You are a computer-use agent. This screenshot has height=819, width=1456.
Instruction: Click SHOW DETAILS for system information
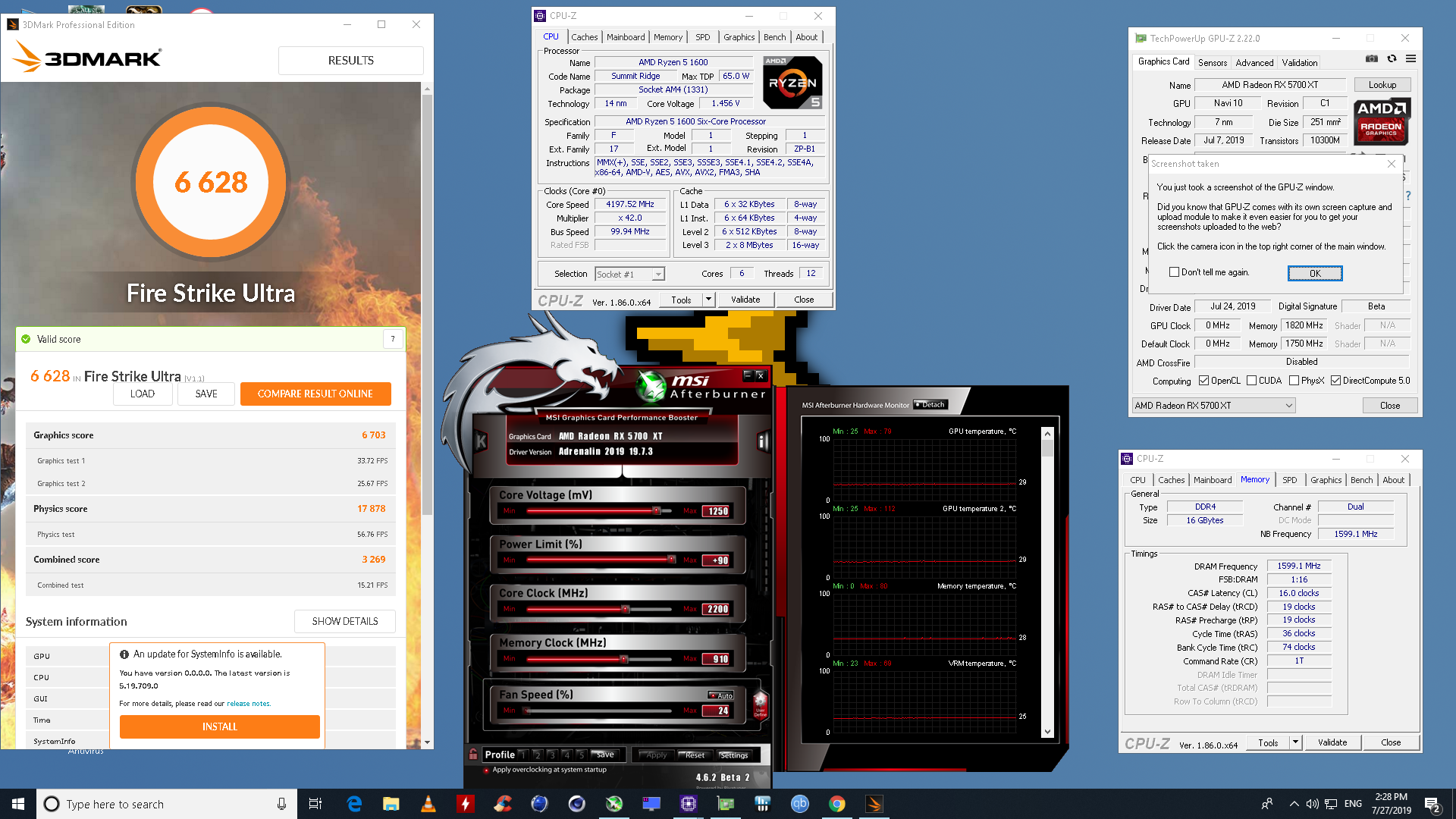click(x=345, y=621)
